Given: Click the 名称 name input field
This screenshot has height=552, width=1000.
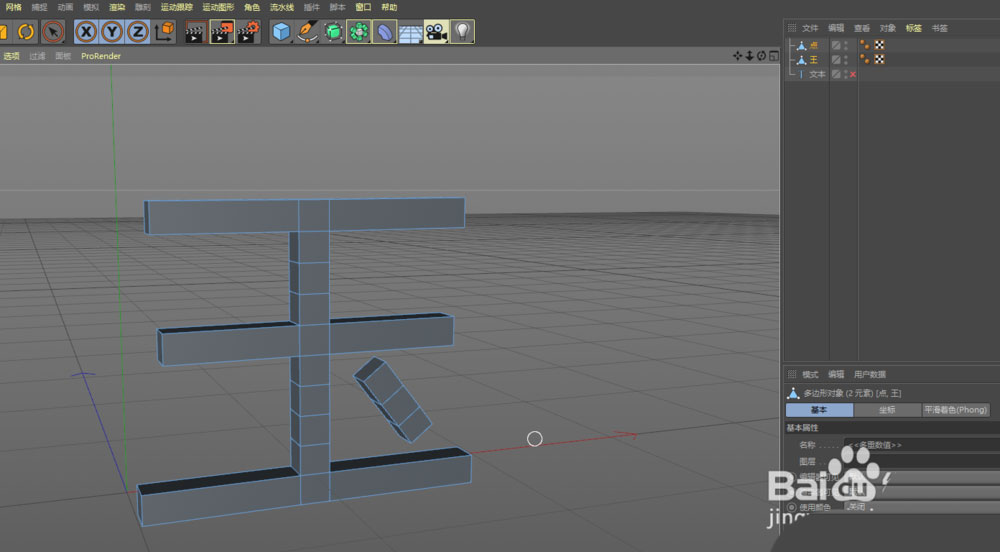Looking at the screenshot, I should 920,444.
